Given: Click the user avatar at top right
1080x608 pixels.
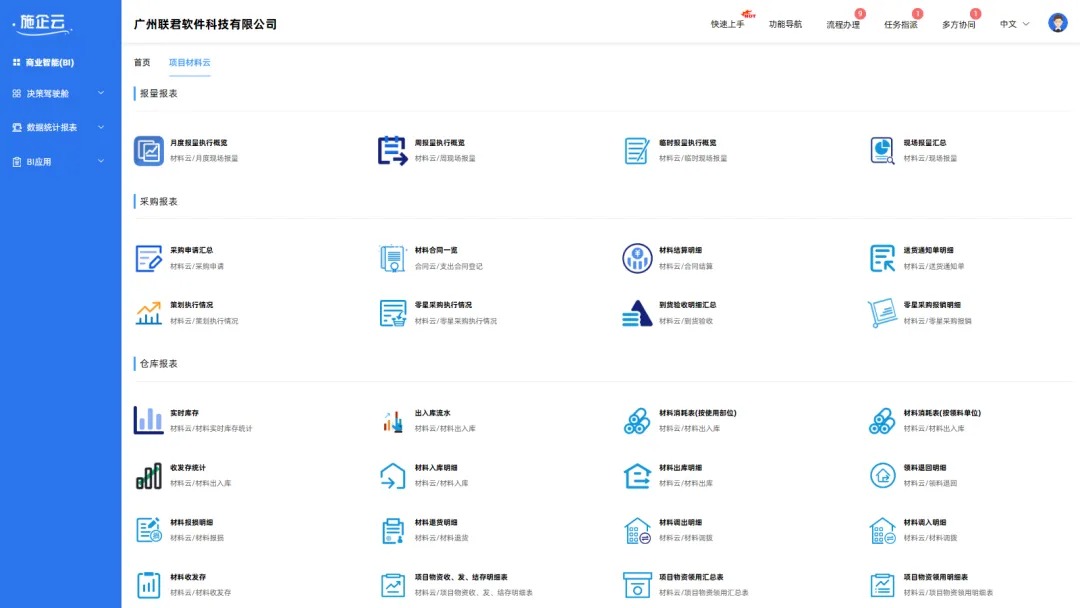Looking at the screenshot, I should (x=1057, y=21).
